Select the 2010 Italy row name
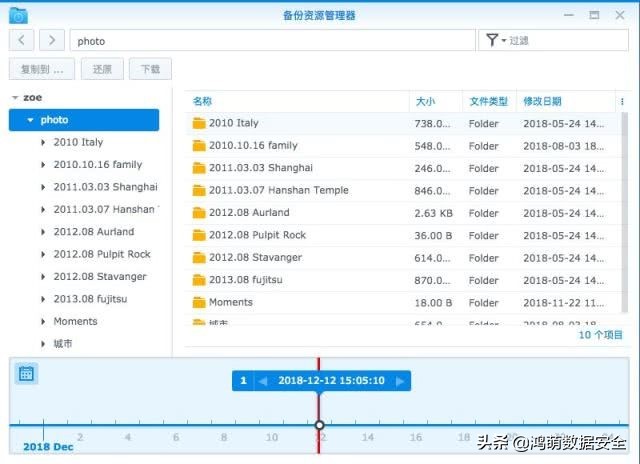Viewport: 640px width, 464px height. coord(233,123)
